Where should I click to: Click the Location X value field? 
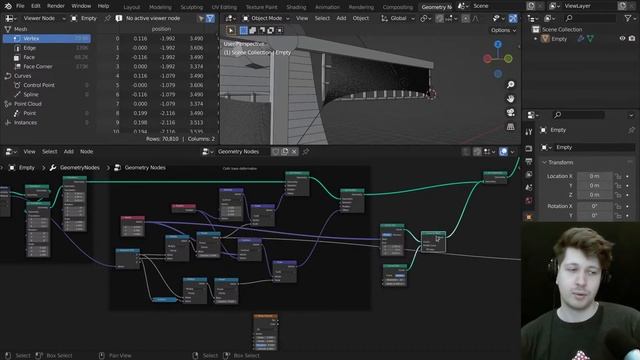tap(594, 176)
